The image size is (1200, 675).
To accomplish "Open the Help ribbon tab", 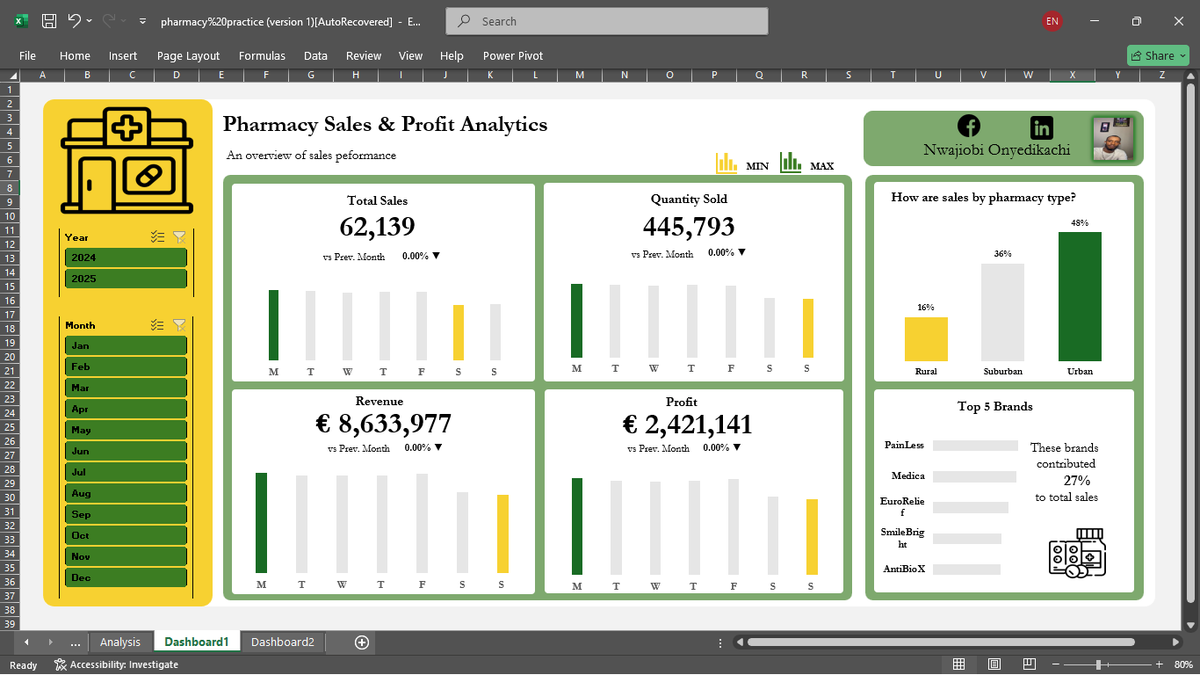I will (x=452, y=56).
